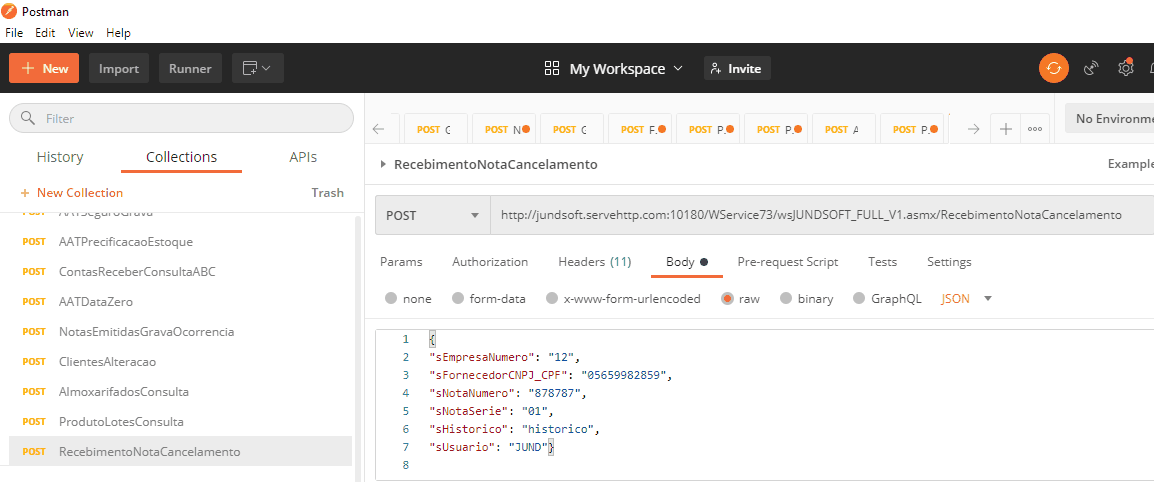This screenshot has height=482, width=1154.
Task: Click the orange sync status icon
Action: pyautogui.click(x=1053, y=68)
